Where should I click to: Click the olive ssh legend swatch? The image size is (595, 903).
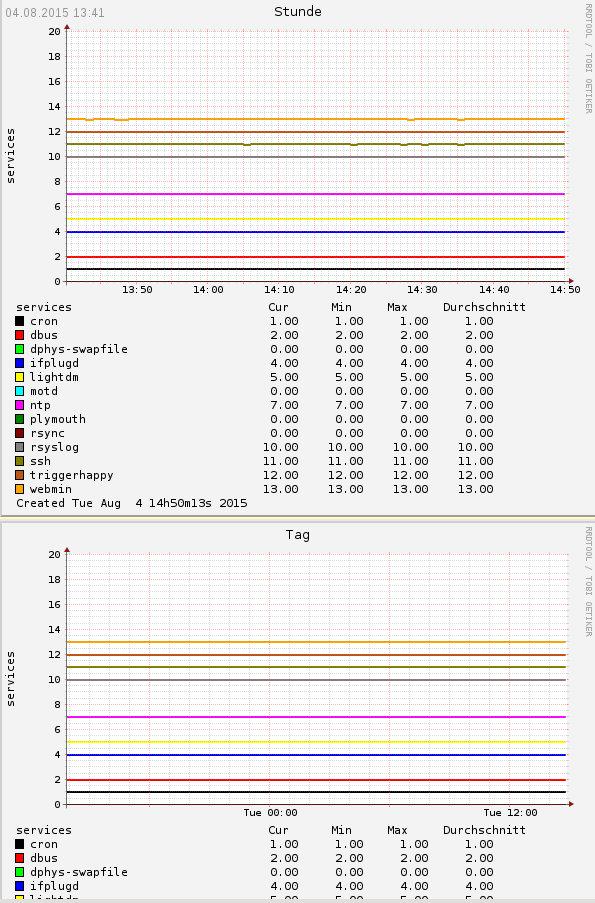coord(20,461)
